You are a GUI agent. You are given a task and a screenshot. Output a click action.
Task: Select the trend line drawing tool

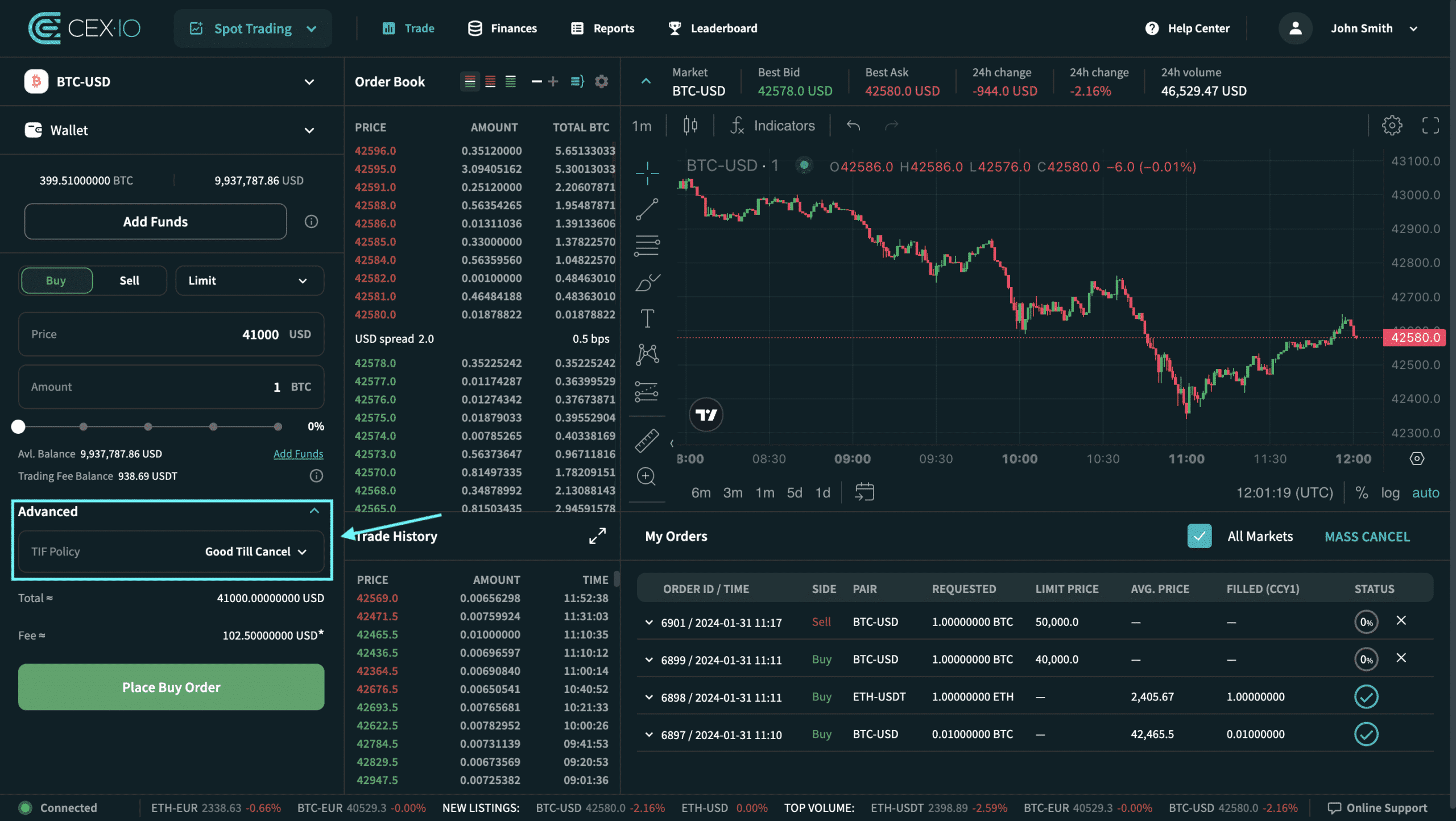coord(647,209)
